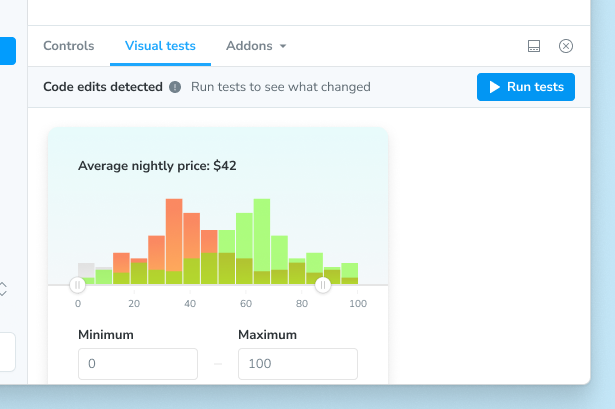Click the Average nightly price heading
This screenshot has height=409, width=615.
pos(157,166)
